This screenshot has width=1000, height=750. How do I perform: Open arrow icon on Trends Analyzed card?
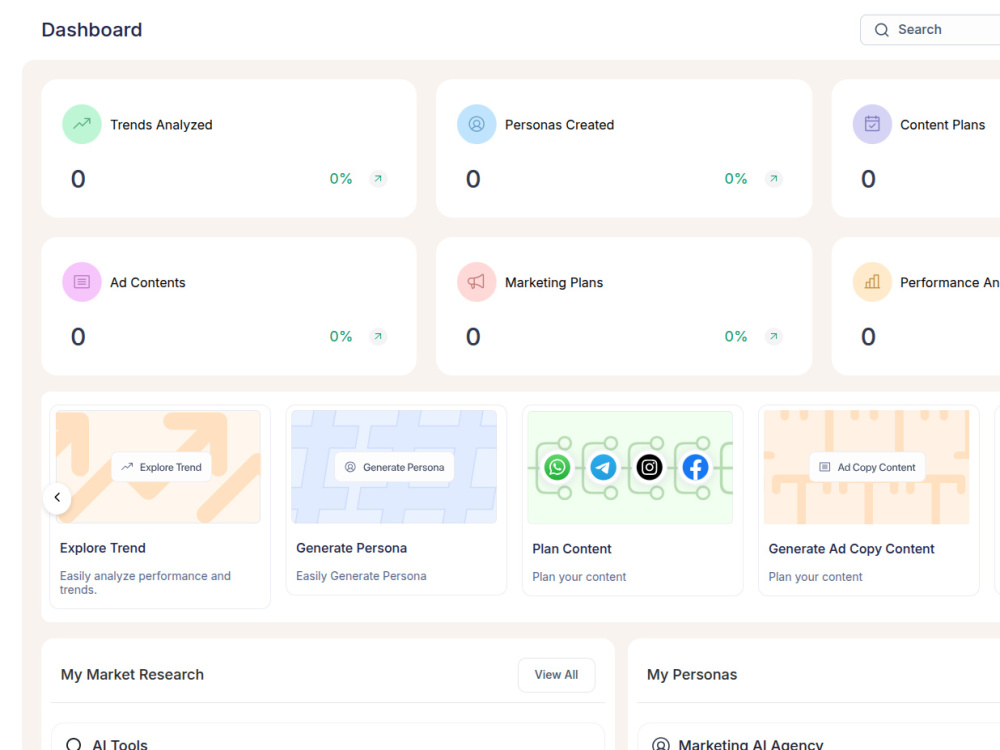pyautogui.click(x=378, y=179)
